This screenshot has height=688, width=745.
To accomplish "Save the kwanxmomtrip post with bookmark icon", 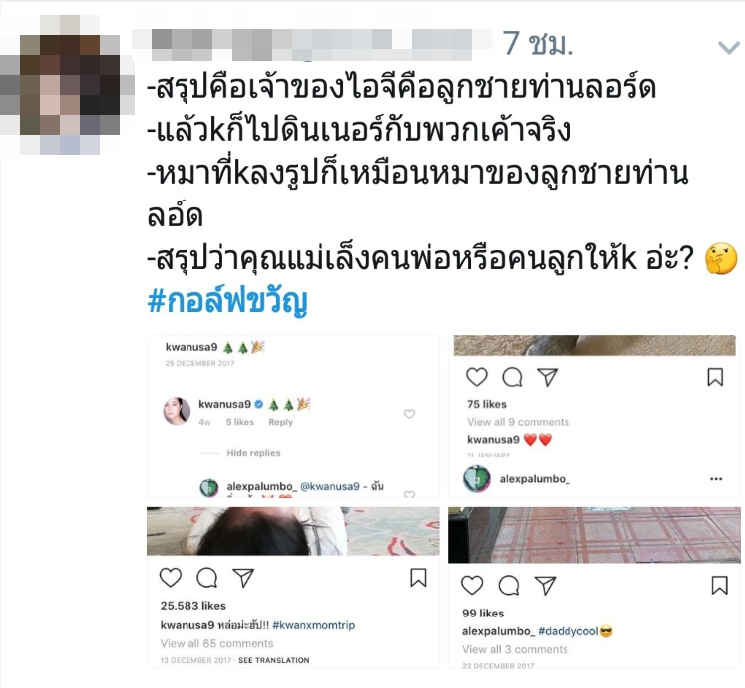I will pyautogui.click(x=418, y=578).
